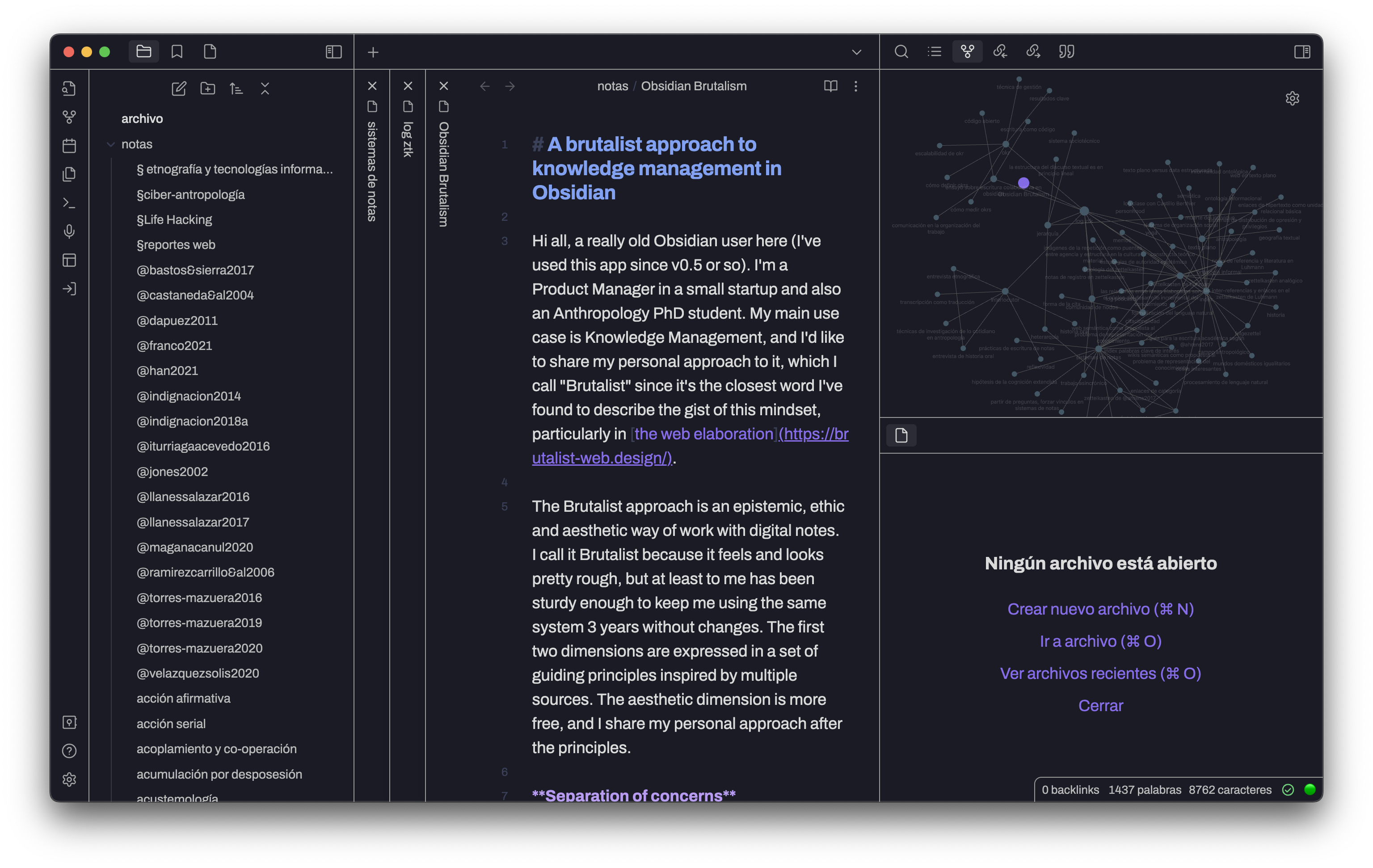The width and height of the screenshot is (1373, 868).
Task: Select the highlighted purple node in the graph
Action: 1023,183
